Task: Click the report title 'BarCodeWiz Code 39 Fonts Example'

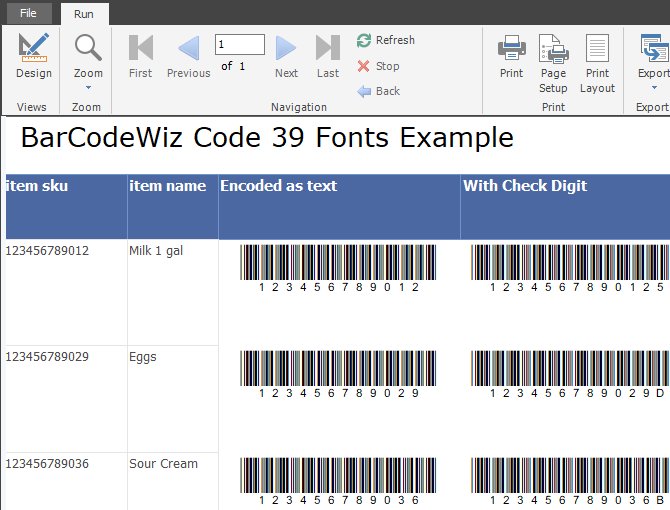Action: (x=267, y=138)
